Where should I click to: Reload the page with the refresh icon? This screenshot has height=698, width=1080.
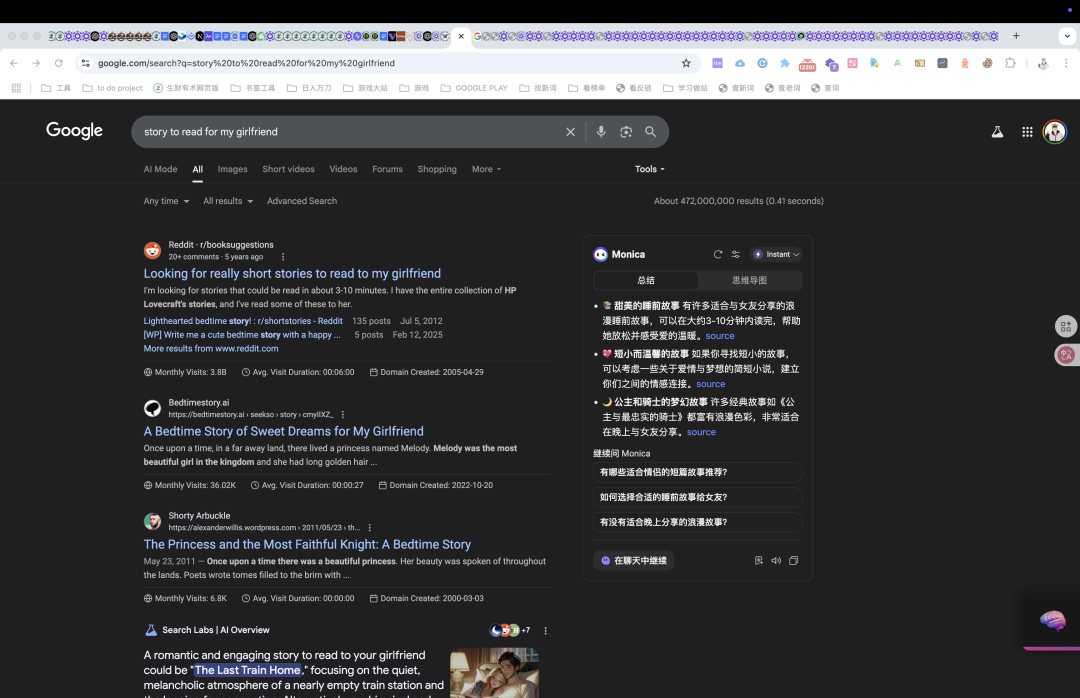[59, 63]
